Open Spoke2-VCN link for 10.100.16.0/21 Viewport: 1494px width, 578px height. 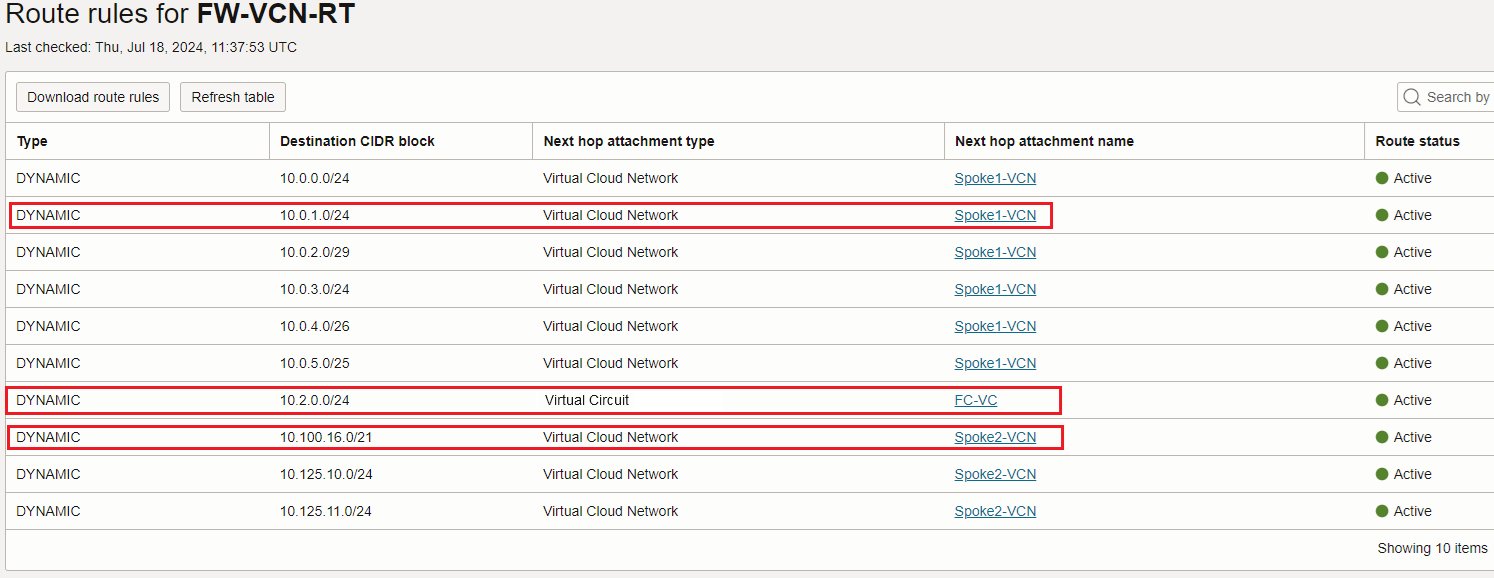pyautogui.click(x=995, y=437)
